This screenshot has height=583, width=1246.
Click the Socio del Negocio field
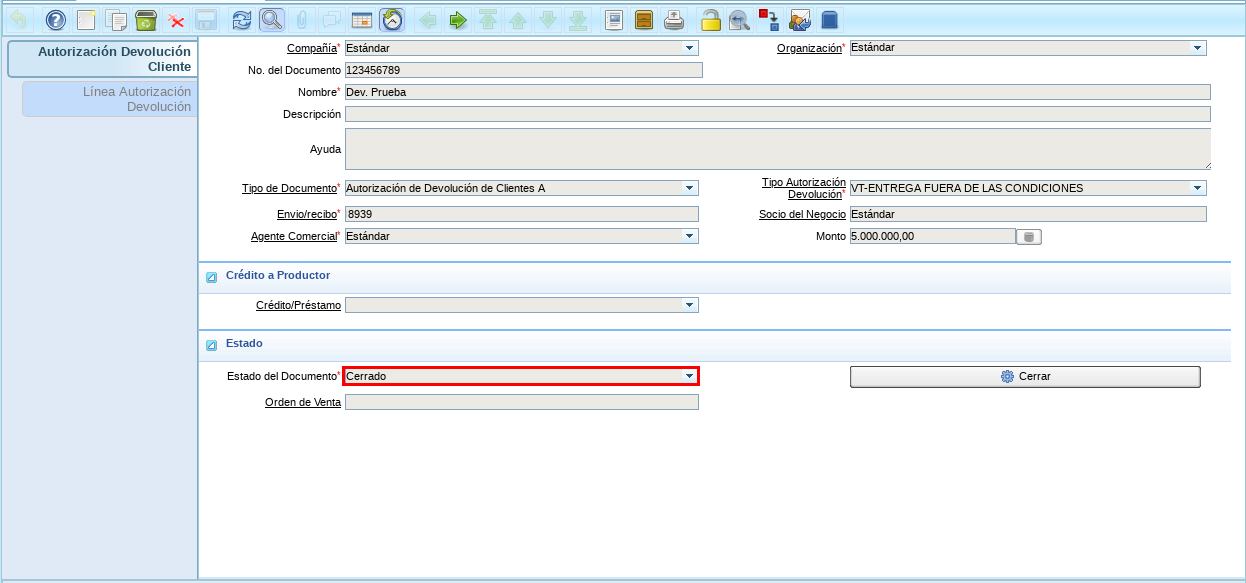point(1027,214)
